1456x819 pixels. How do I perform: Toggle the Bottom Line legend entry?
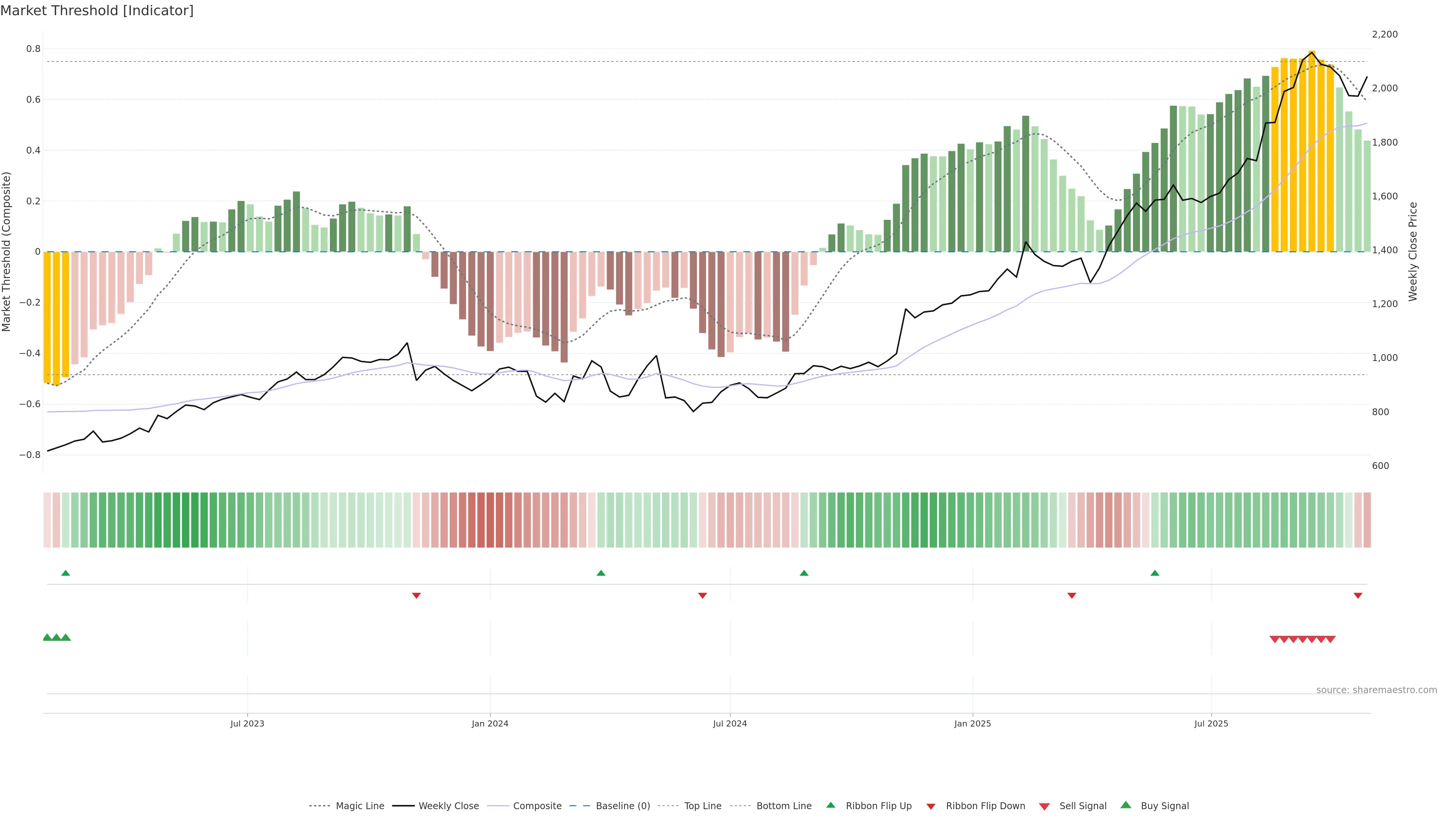pos(783,806)
